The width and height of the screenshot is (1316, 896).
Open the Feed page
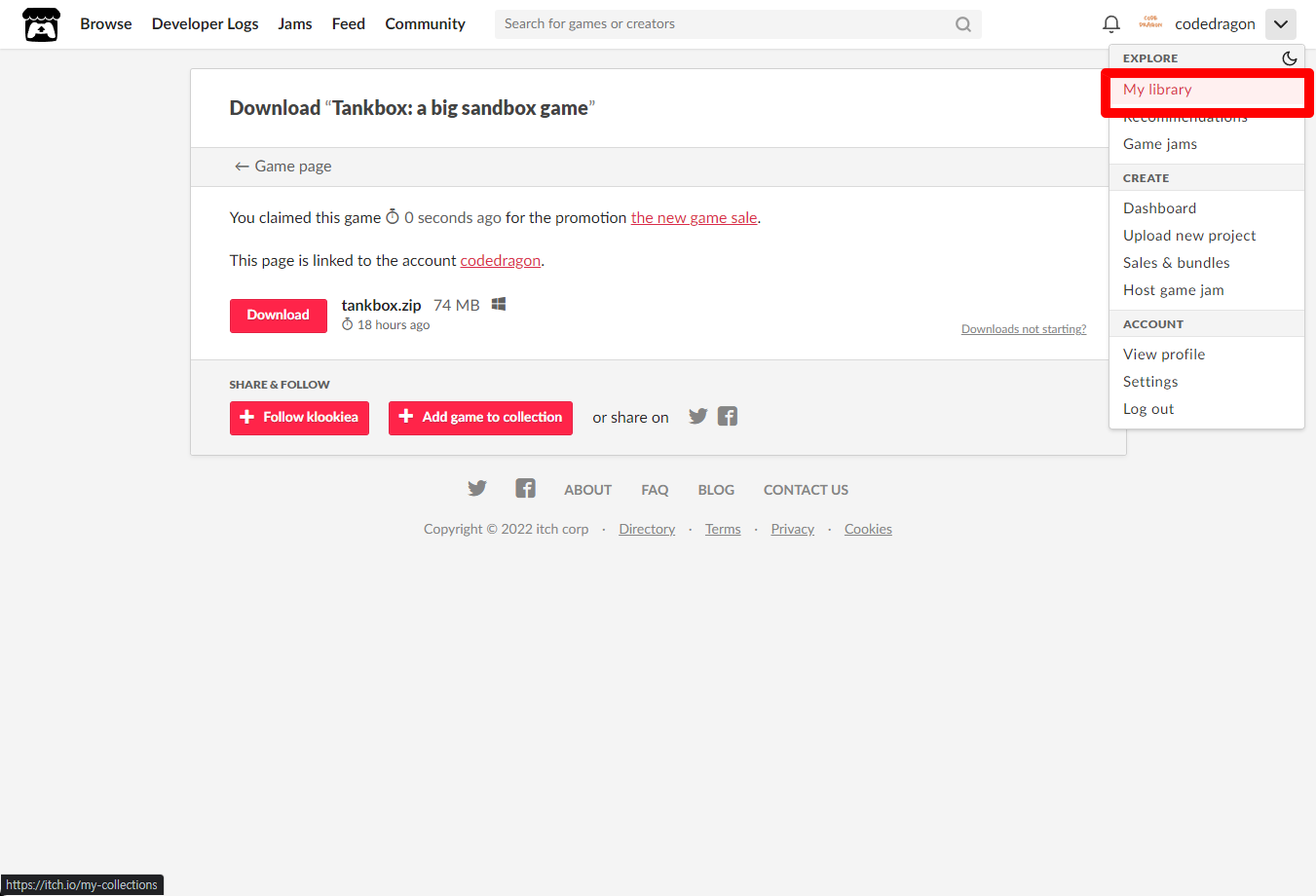point(349,24)
